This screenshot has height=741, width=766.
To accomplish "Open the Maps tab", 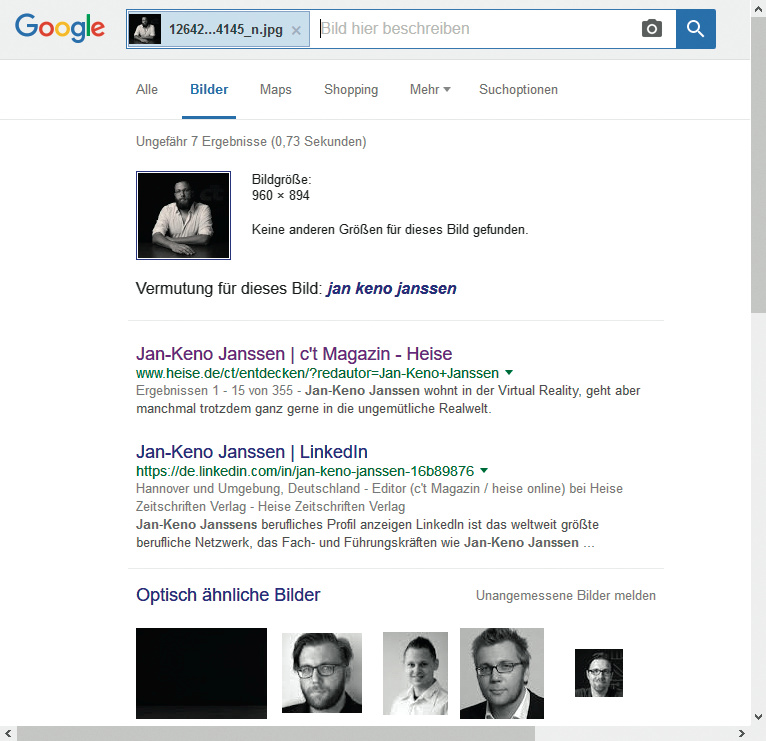I will point(276,90).
